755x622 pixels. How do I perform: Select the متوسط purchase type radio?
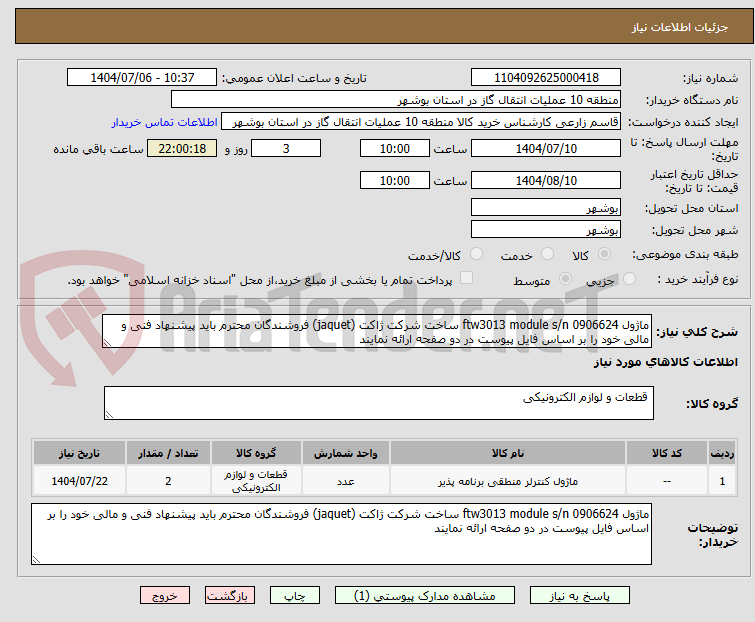pyautogui.click(x=565, y=279)
